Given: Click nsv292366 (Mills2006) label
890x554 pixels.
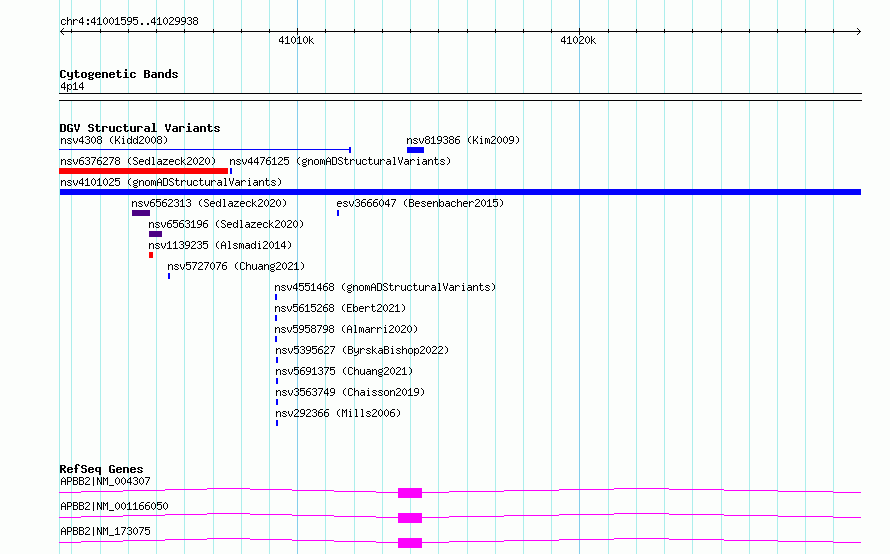Looking at the screenshot, I should [x=338, y=413].
